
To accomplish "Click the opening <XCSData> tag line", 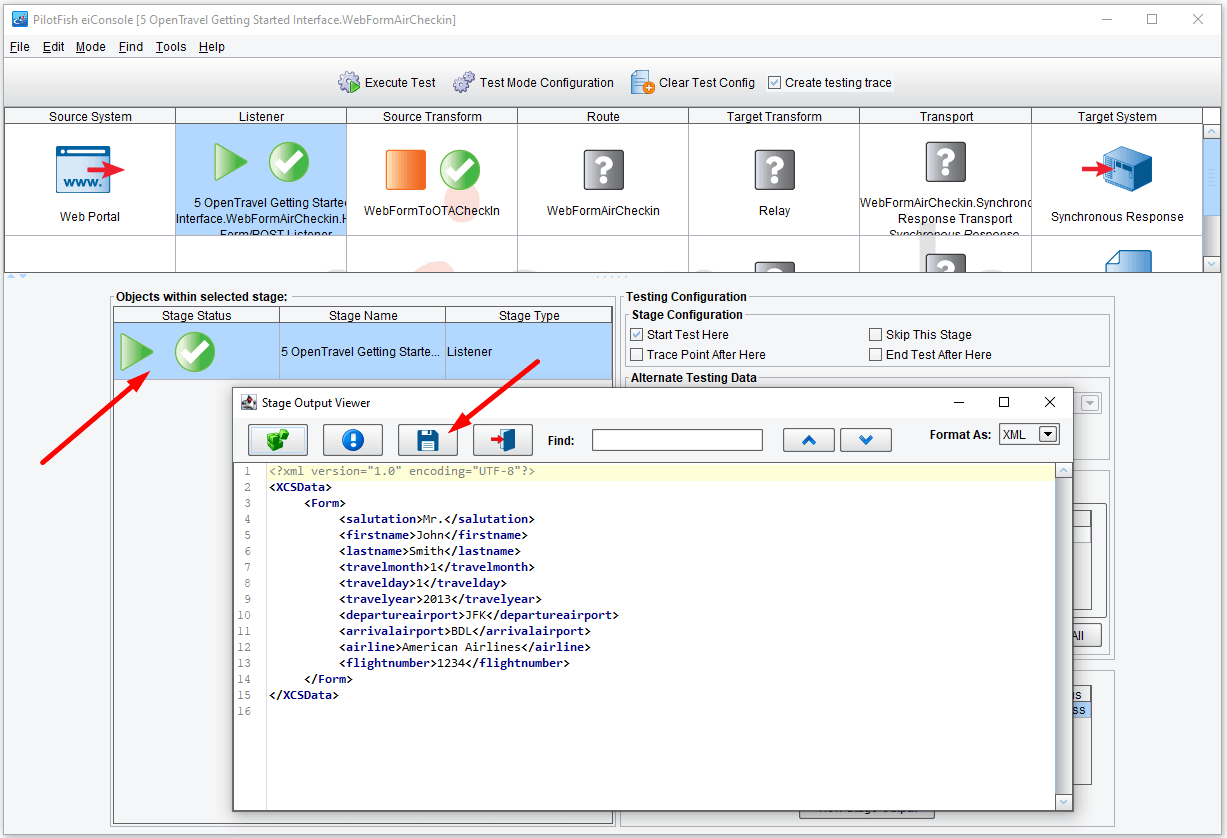I will tap(300, 487).
